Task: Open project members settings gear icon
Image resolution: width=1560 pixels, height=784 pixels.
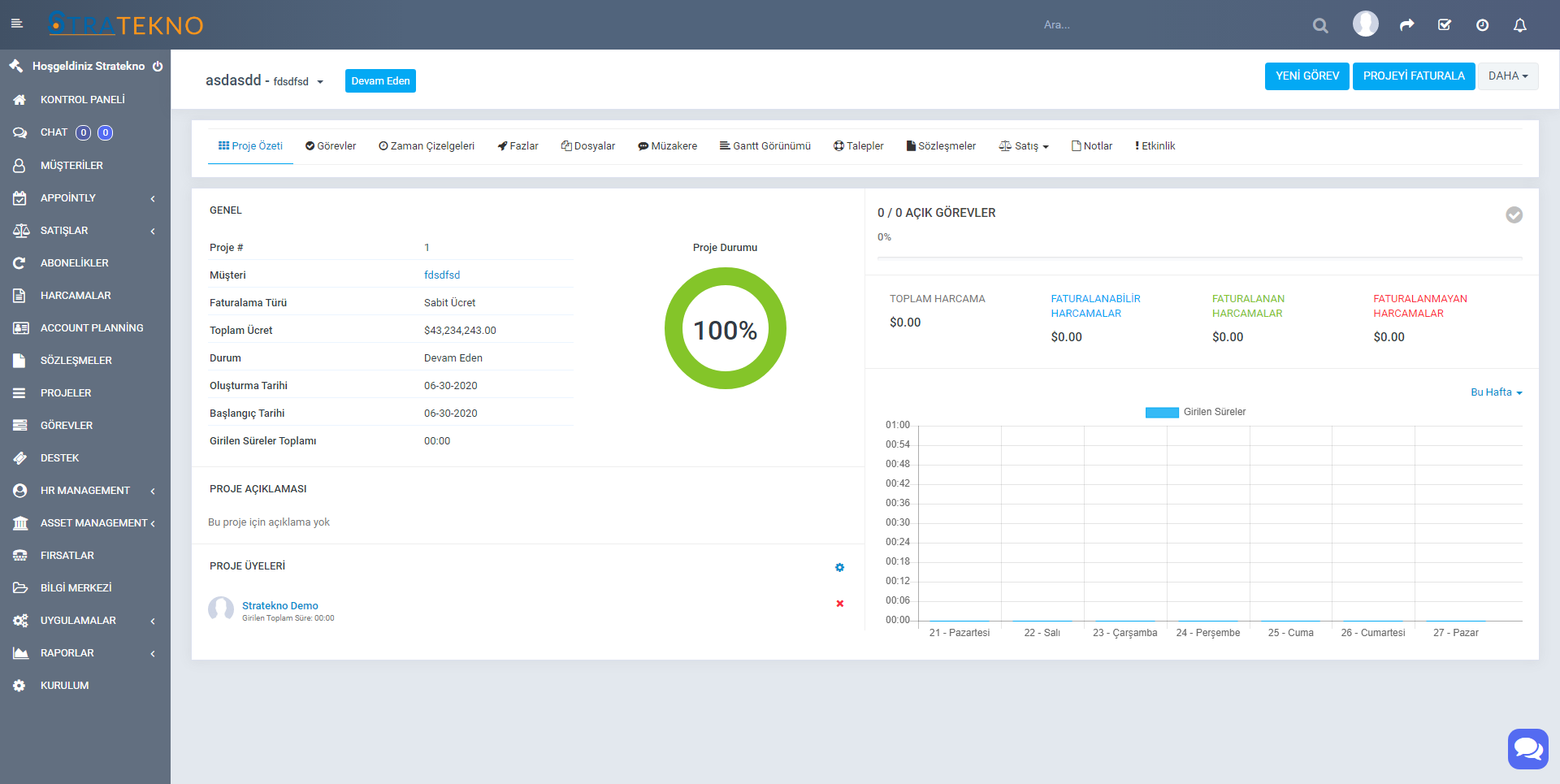Action: point(839,568)
